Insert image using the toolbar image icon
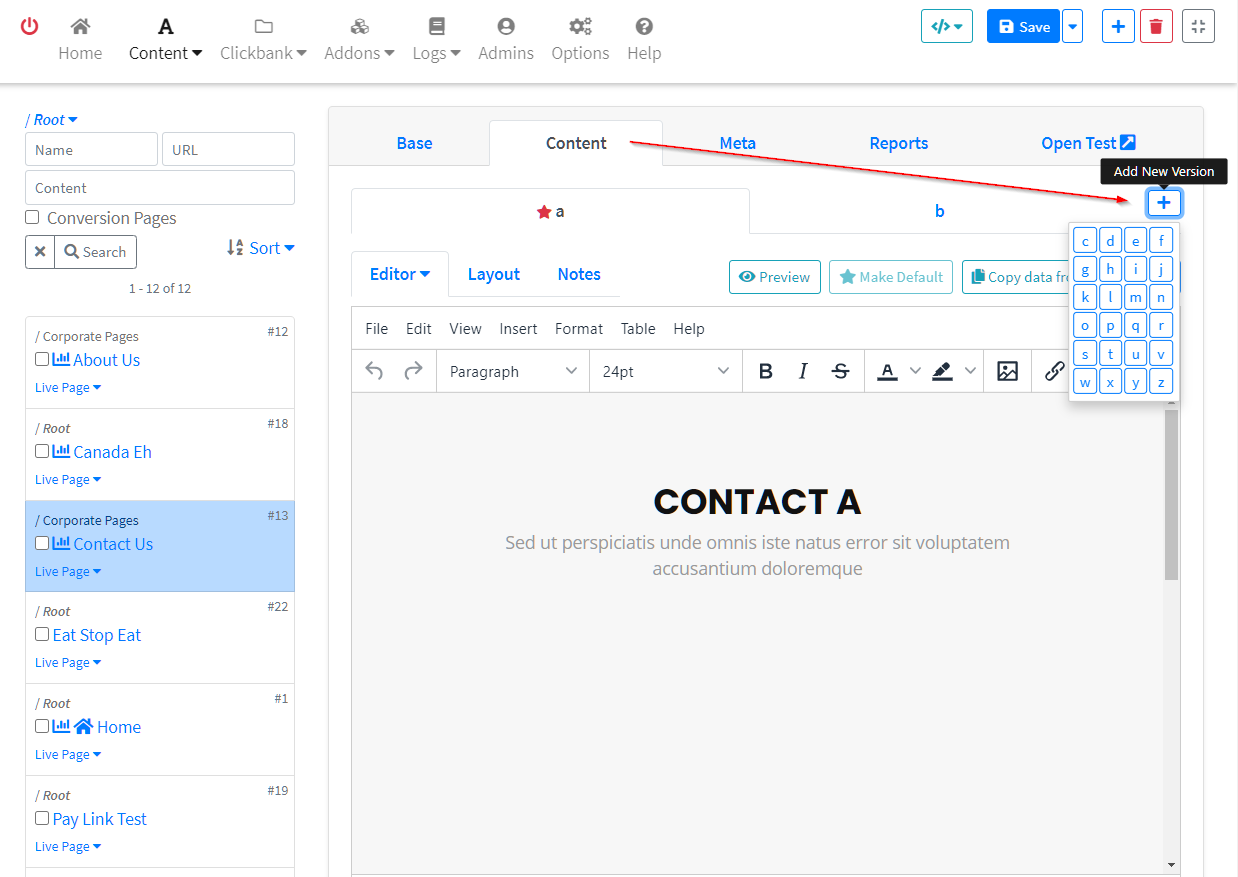This screenshot has height=877, width=1238. (x=1007, y=371)
